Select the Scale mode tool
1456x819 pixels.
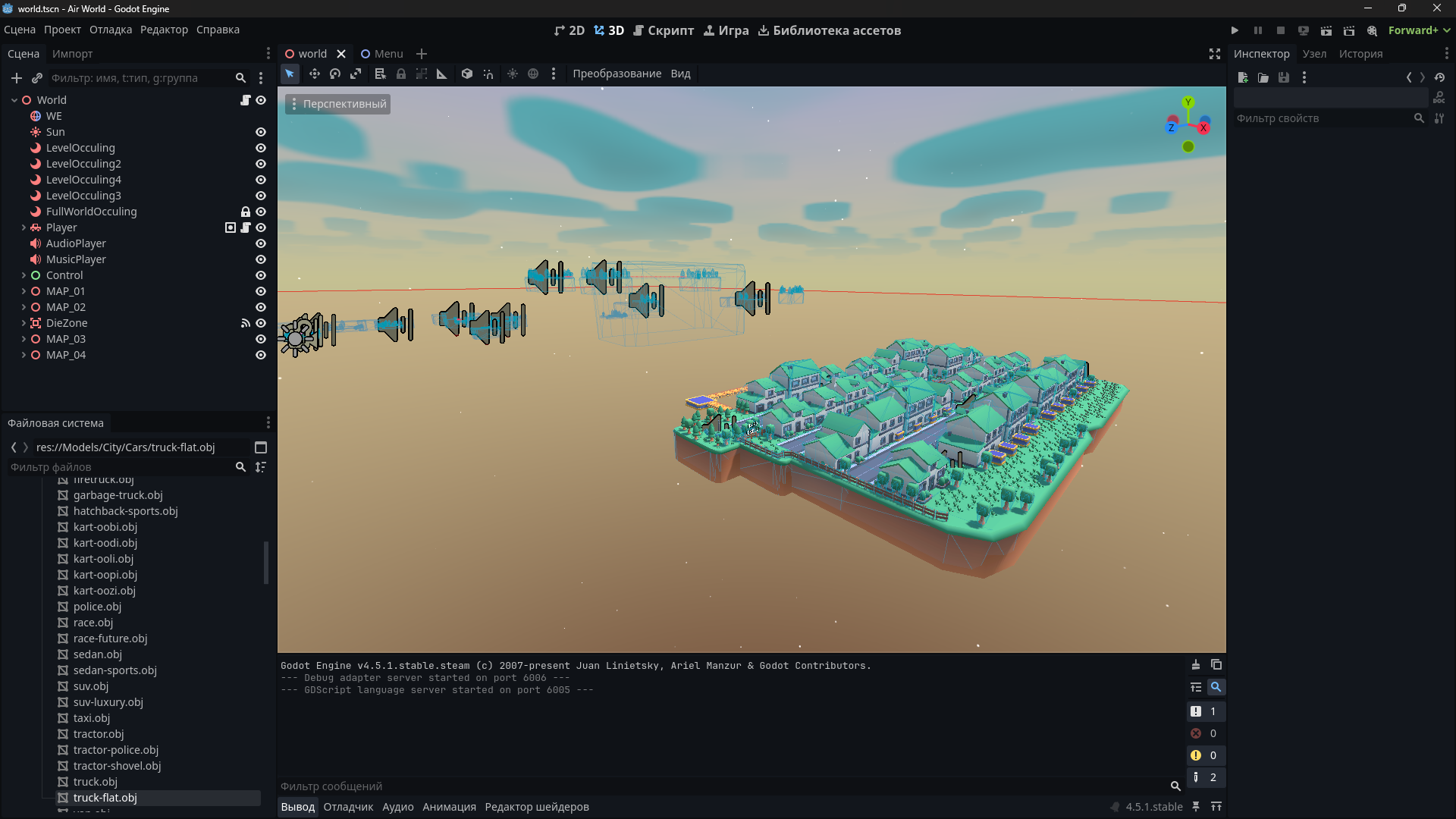(x=356, y=74)
